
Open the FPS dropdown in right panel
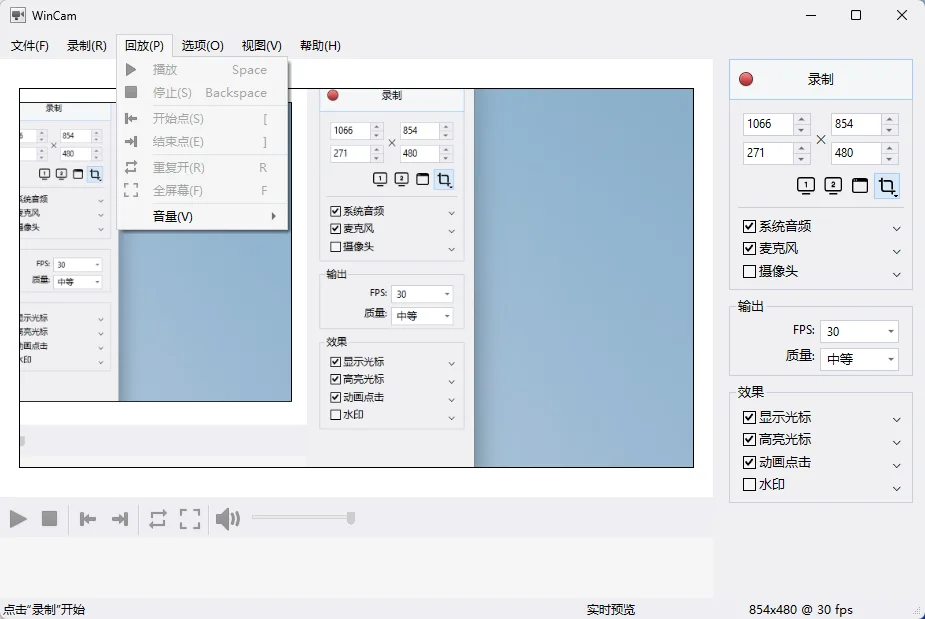[x=860, y=331]
